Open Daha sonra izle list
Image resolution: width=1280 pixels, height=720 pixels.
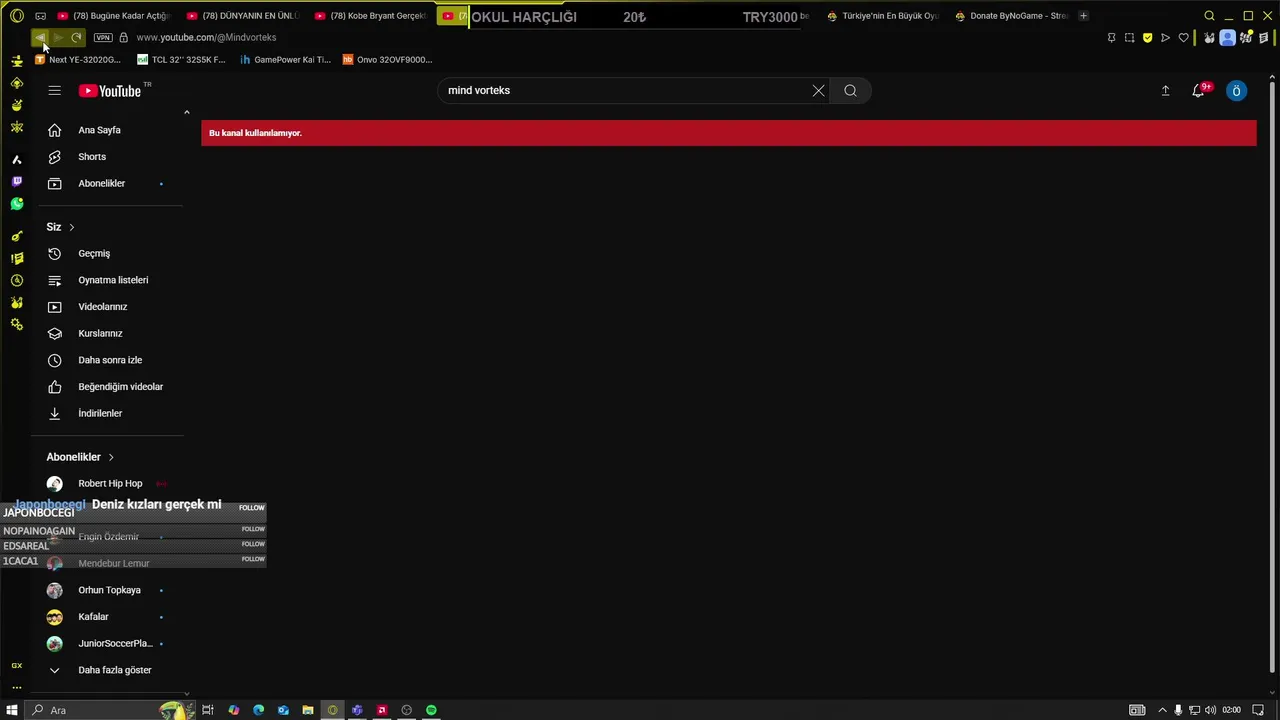click(110, 360)
